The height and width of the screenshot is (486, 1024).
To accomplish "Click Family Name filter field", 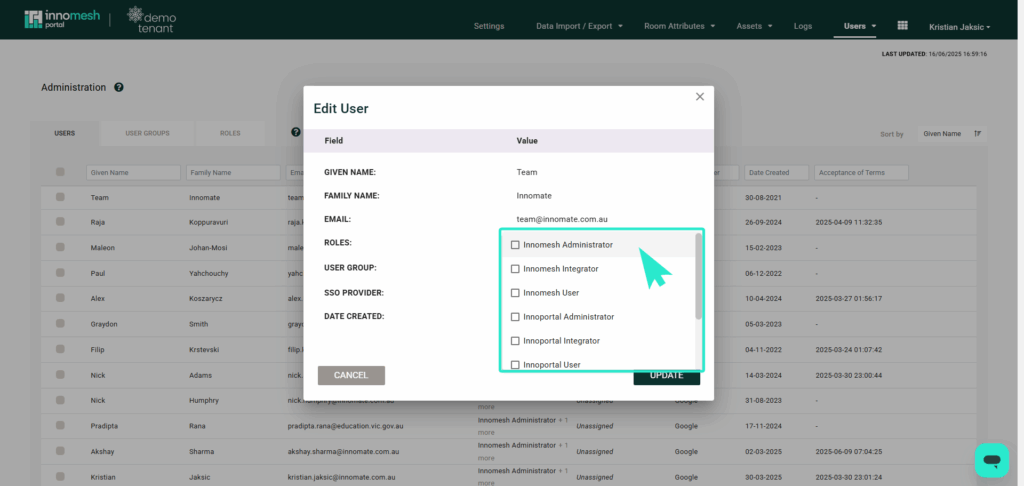I will pyautogui.click(x=233, y=172).
